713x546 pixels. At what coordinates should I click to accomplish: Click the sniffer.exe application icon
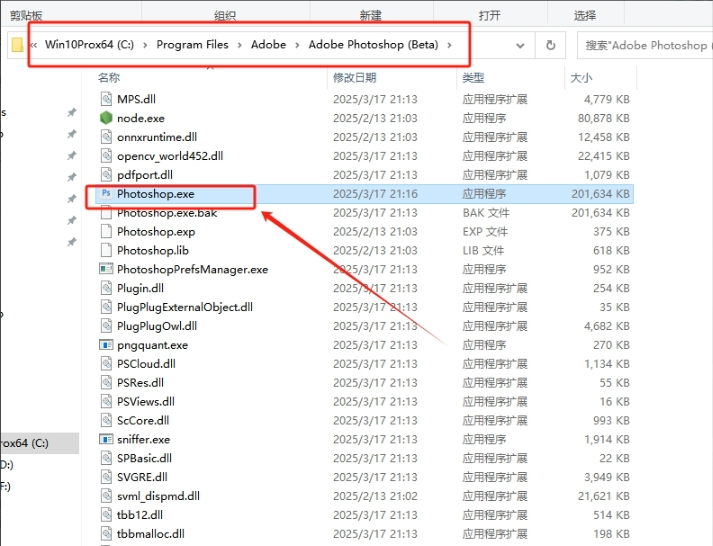pos(106,440)
